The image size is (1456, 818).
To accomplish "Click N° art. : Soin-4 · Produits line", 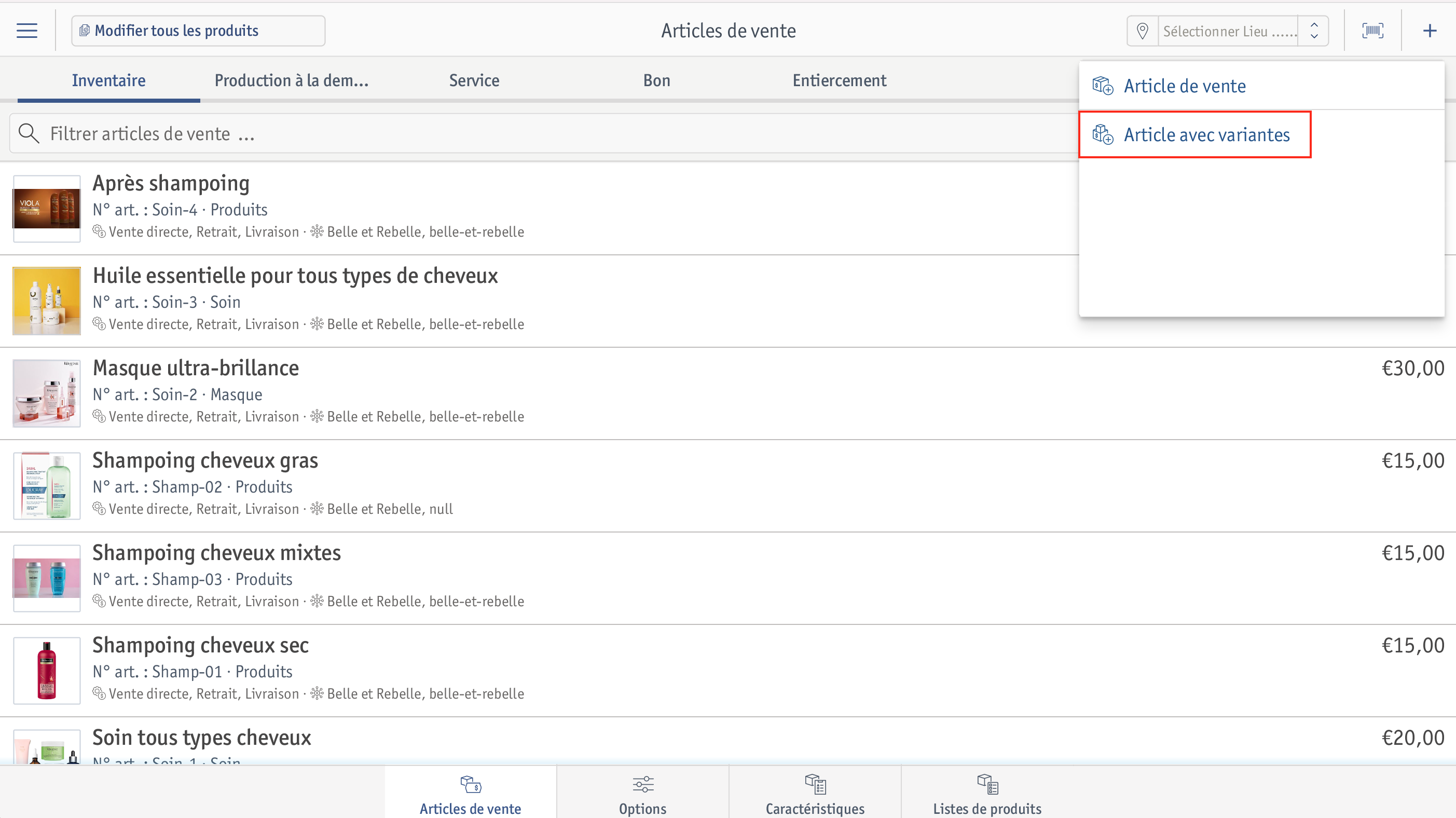I will coord(180,210).
